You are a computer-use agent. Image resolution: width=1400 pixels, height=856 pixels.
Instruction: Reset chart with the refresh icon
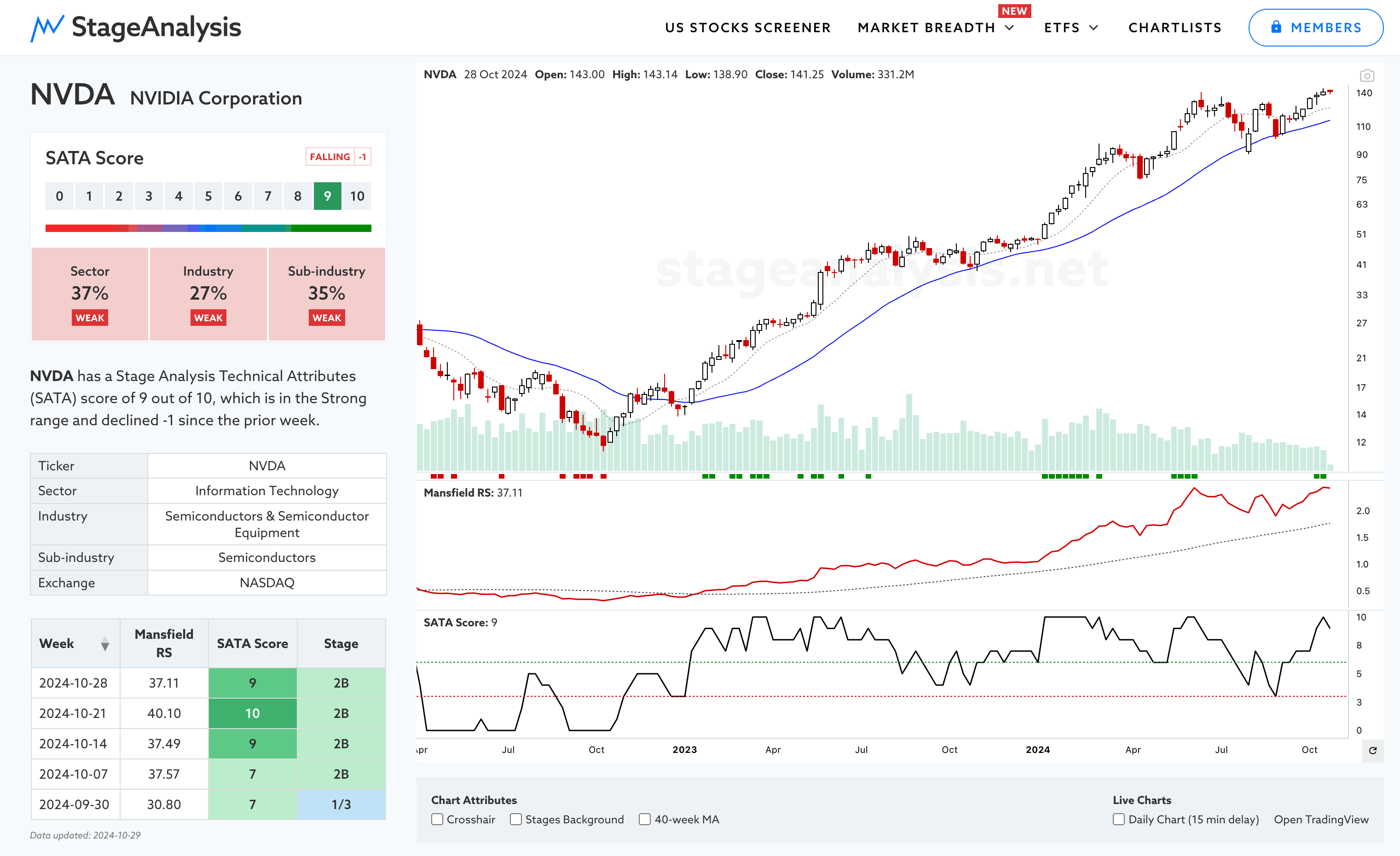[1373, 750]
